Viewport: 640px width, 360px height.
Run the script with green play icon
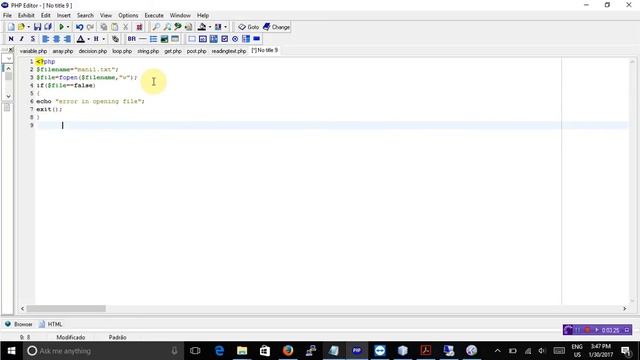coord(61,27)
